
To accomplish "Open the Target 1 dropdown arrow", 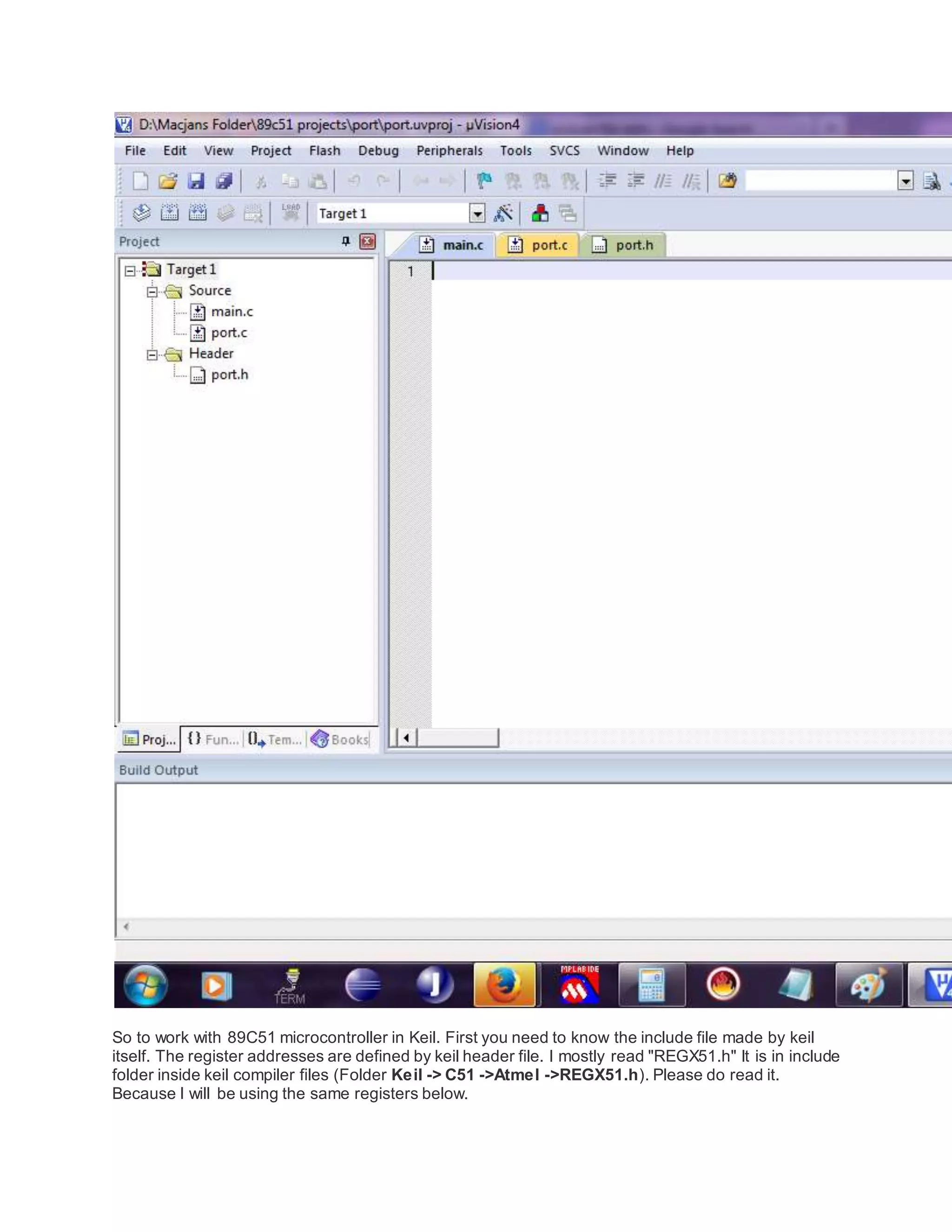I will pyautogui.click(x=477, y=214).
